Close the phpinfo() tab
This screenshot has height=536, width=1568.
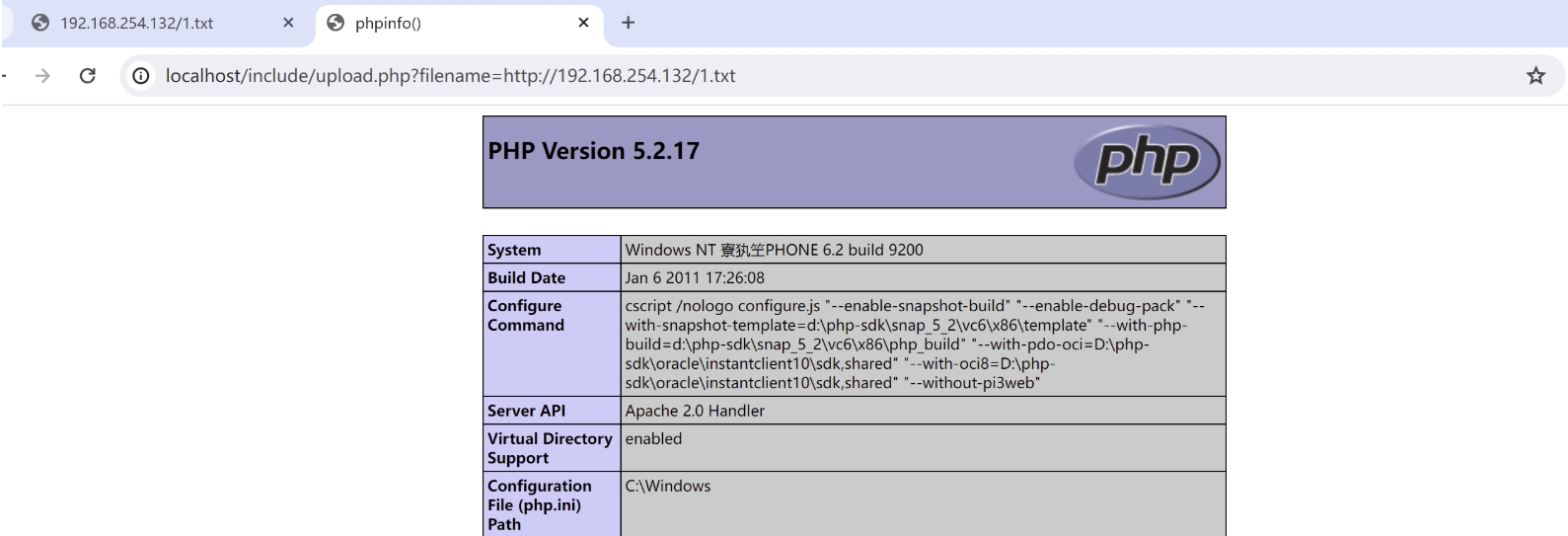(583, 23)
